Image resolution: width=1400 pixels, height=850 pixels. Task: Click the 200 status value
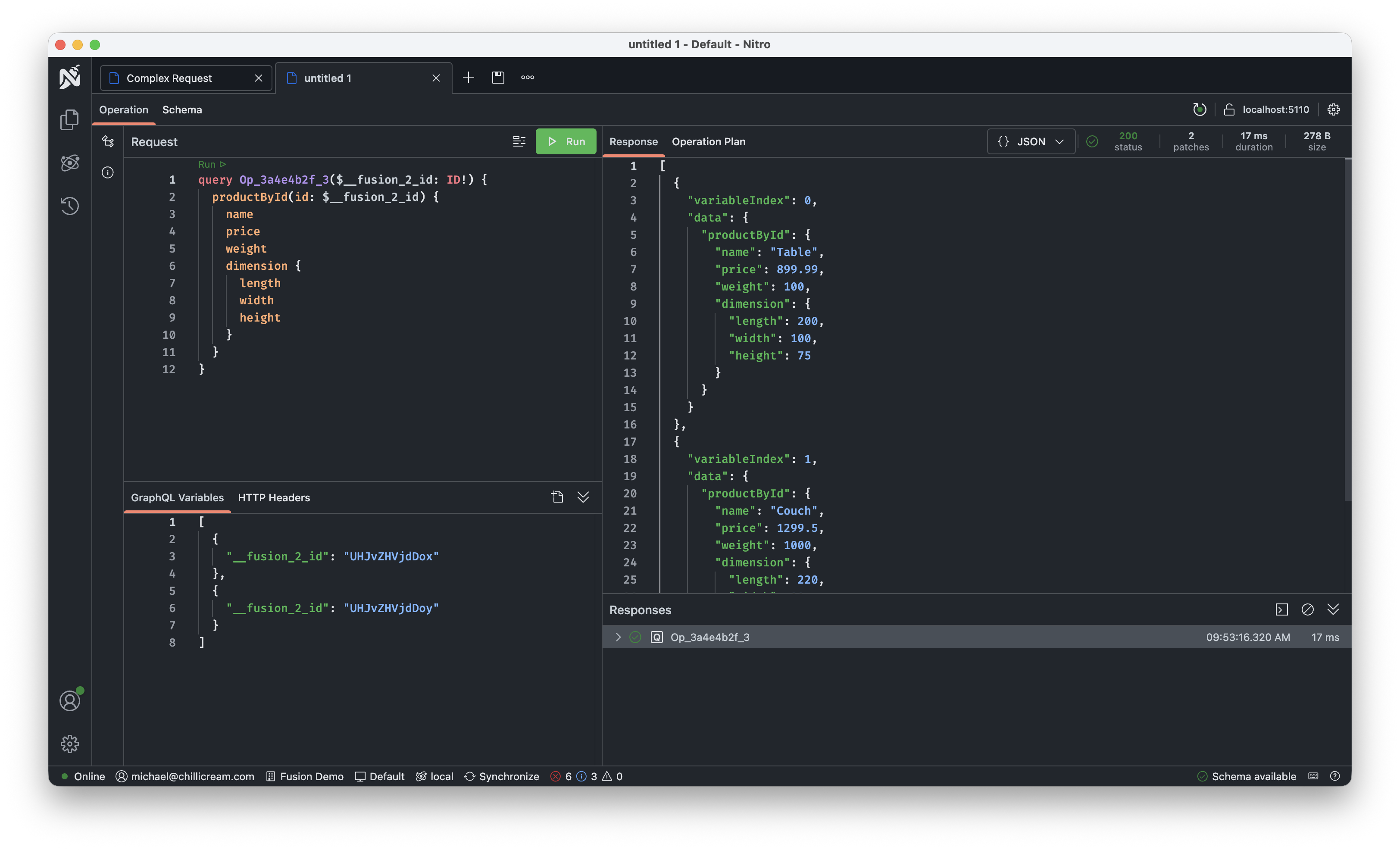coord(1128,136)
